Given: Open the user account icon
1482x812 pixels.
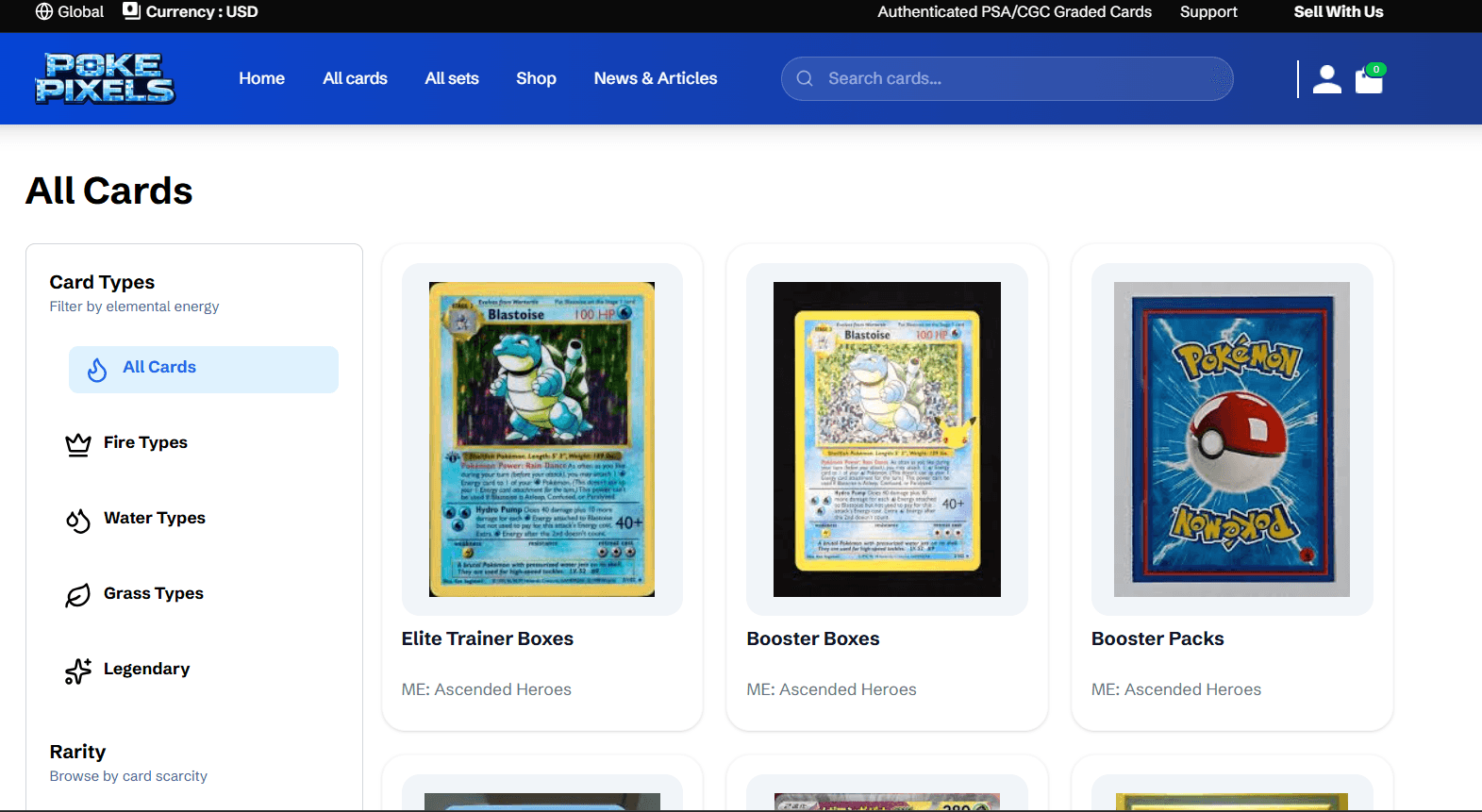Looking at the screenshot, I should coord(1327,79).
